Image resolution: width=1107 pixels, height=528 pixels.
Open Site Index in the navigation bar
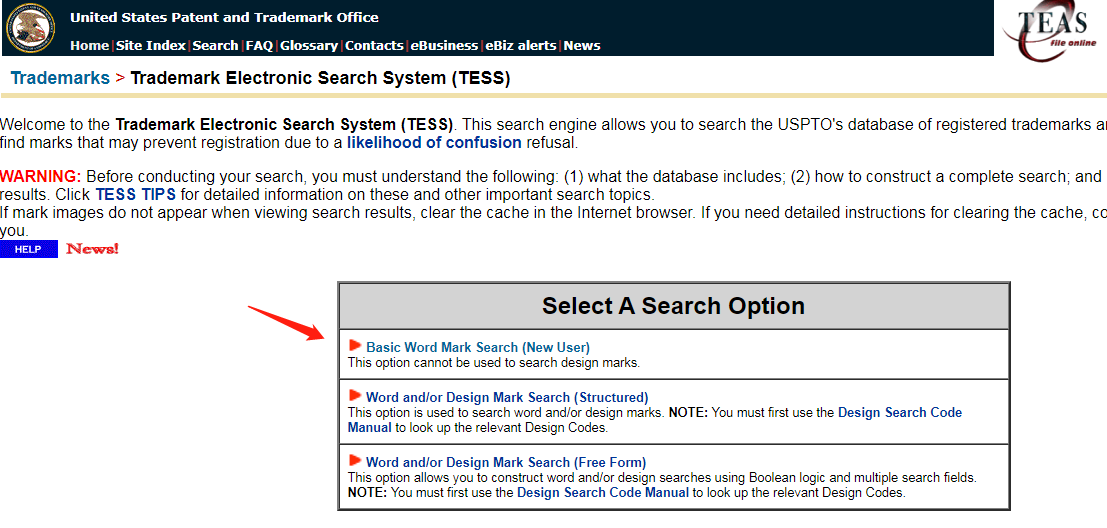(150, 45)
